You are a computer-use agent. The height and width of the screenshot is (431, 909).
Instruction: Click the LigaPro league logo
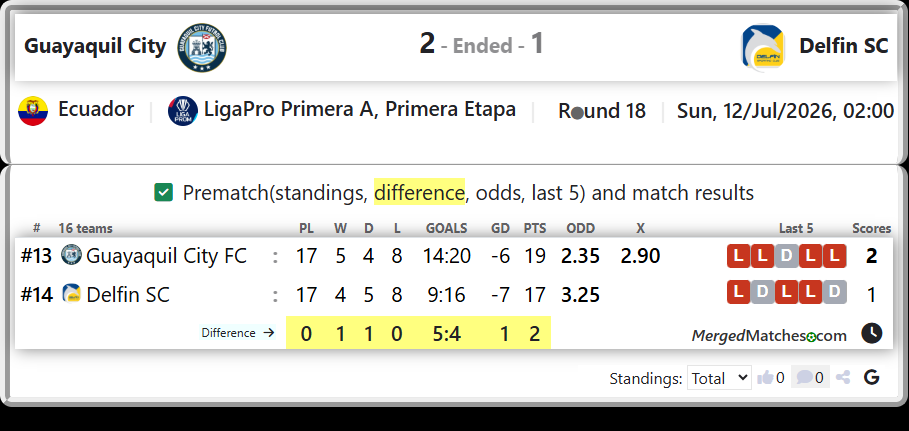pyautogui.click(x=183, y=111)
